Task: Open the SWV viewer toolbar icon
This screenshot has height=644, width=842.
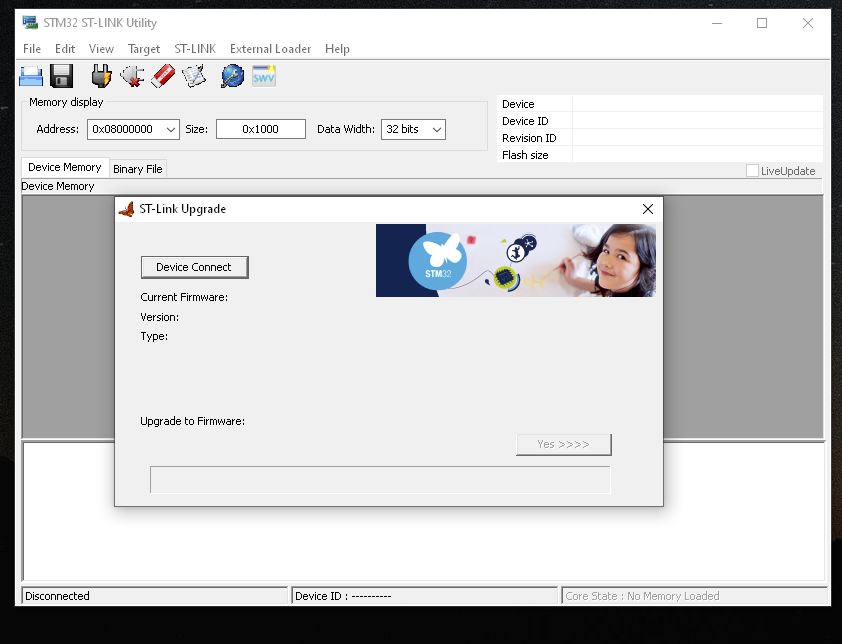Action: (263, 76)
